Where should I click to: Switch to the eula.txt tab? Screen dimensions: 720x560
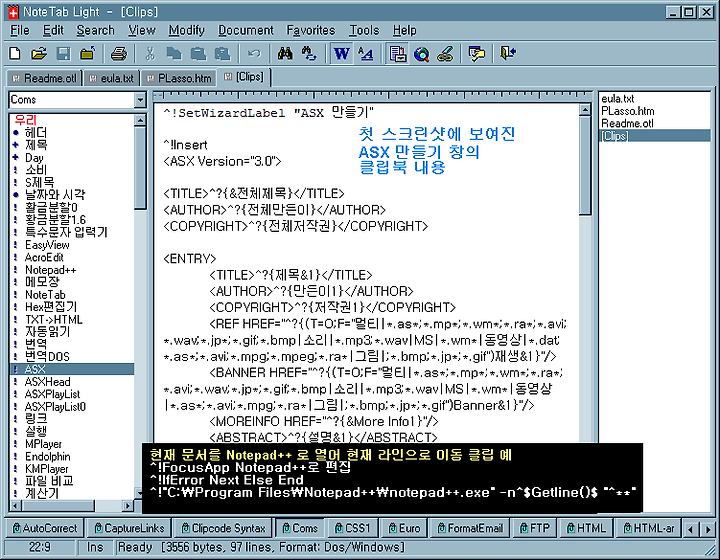point(112,78)
